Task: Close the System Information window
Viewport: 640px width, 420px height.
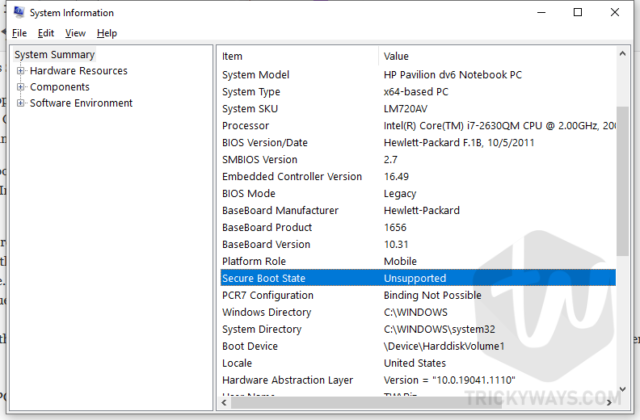Action: (615, 13)
